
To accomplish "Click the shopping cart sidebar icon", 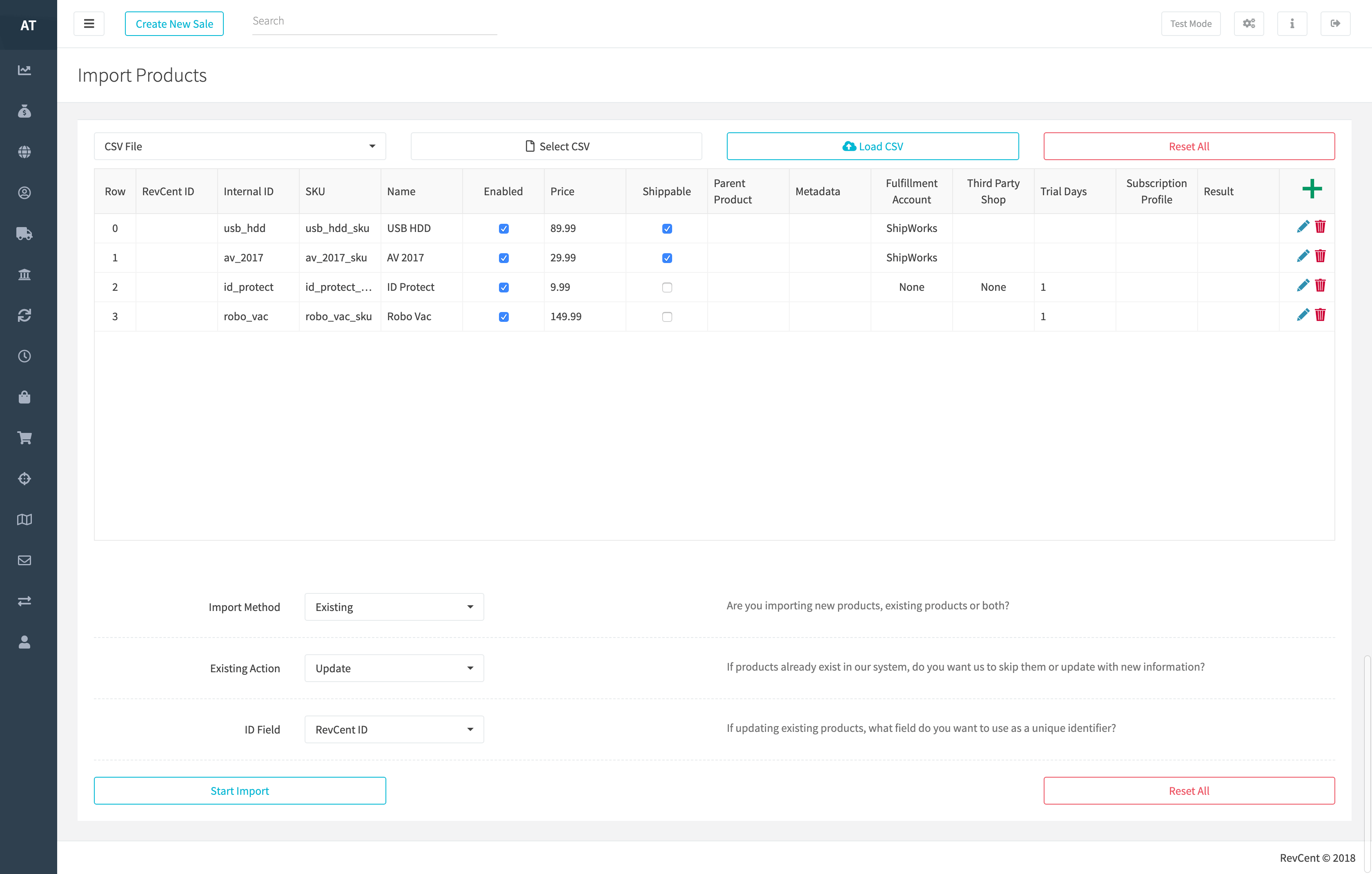I will [x=24, y=437].
